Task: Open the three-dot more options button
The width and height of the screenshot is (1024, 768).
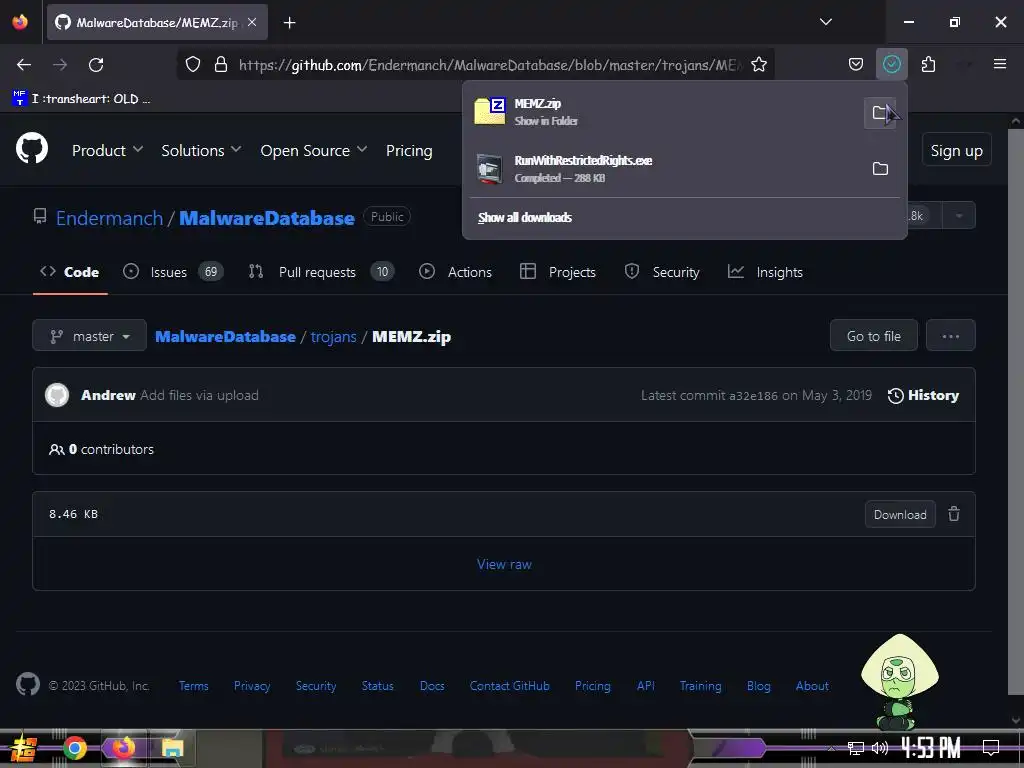Action: click(x=950, y=336)
